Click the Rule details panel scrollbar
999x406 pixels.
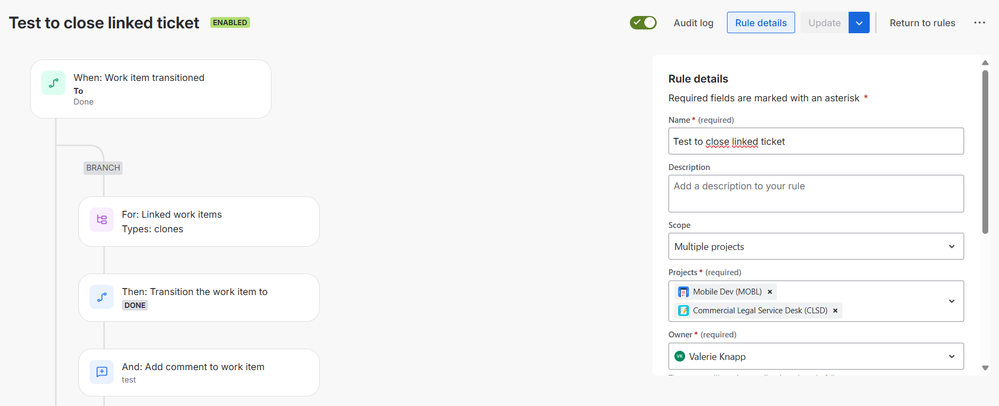pyautogui.click(x=986, y=150)
